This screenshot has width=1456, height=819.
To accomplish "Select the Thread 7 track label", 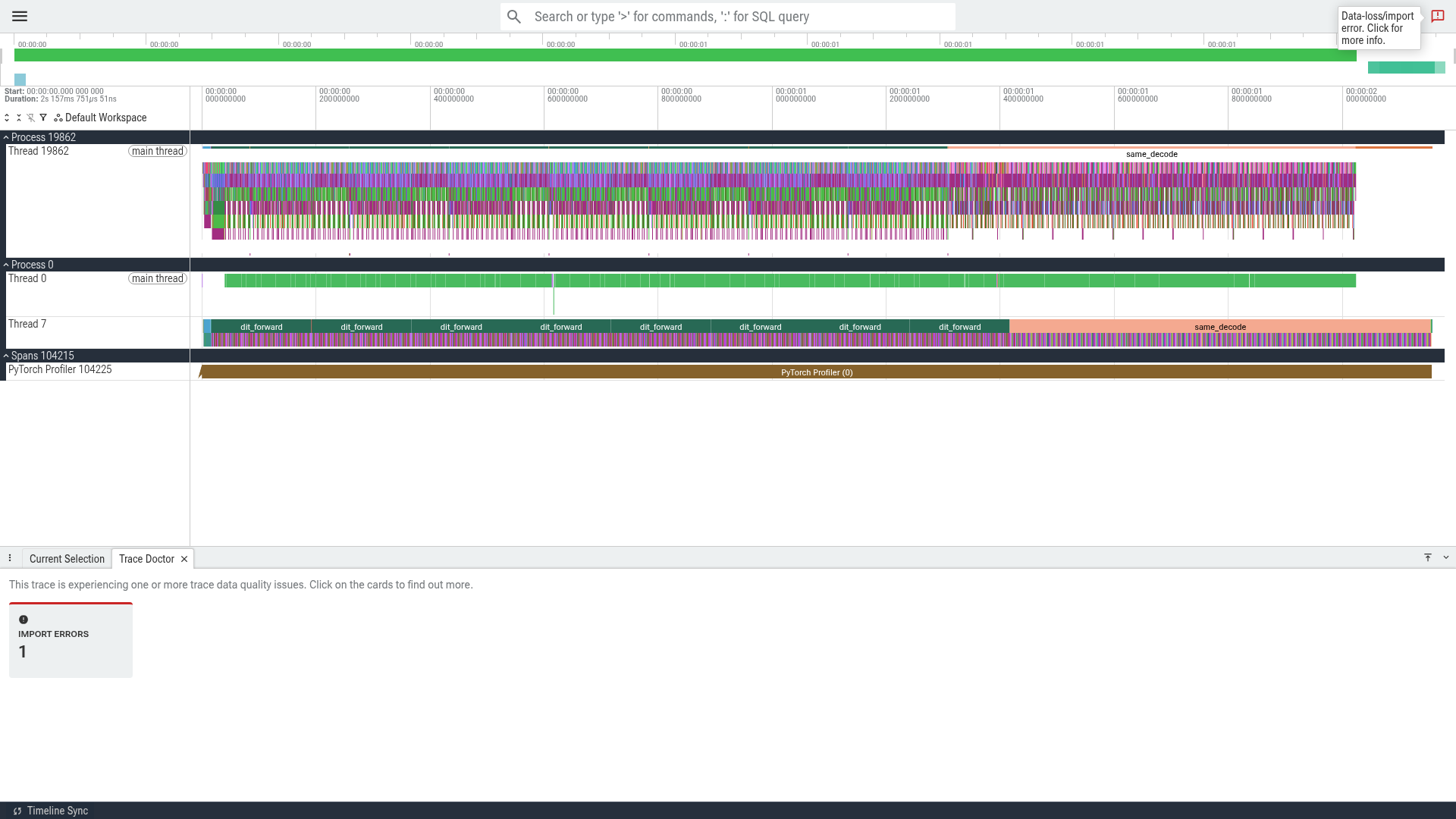I will click(27, 324).
